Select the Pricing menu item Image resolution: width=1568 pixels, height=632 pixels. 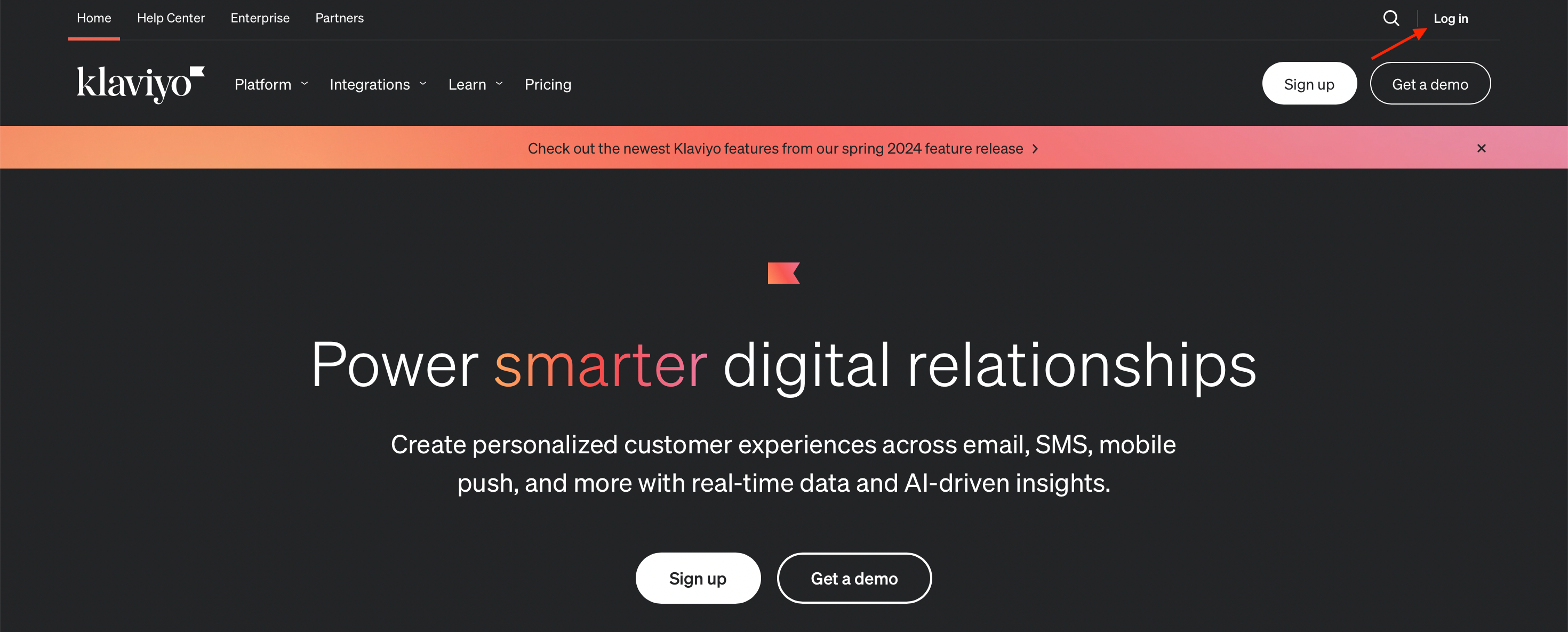point(548,83)
